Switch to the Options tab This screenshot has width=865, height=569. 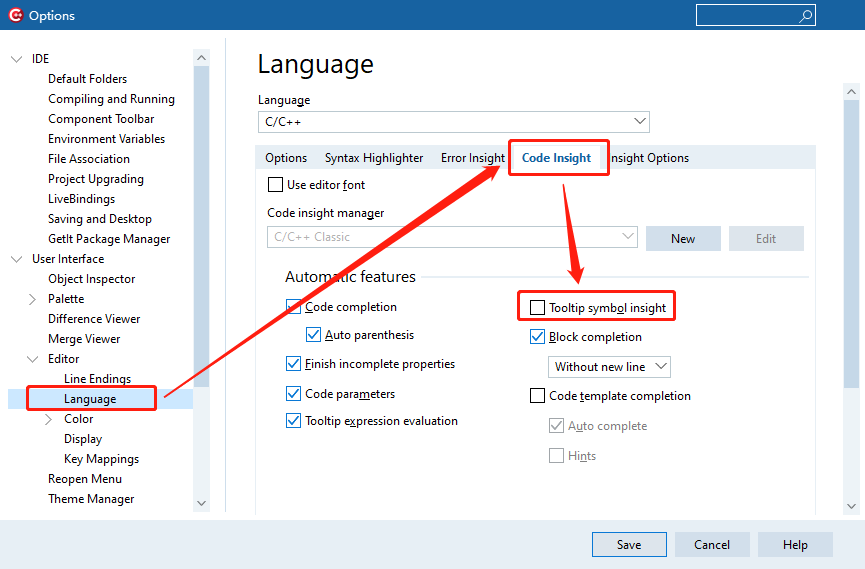[286, 158]
